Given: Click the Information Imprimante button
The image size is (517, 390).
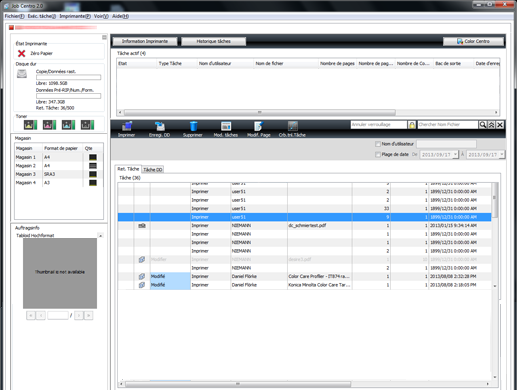Looking at the screenshot, I should [145, 41].
